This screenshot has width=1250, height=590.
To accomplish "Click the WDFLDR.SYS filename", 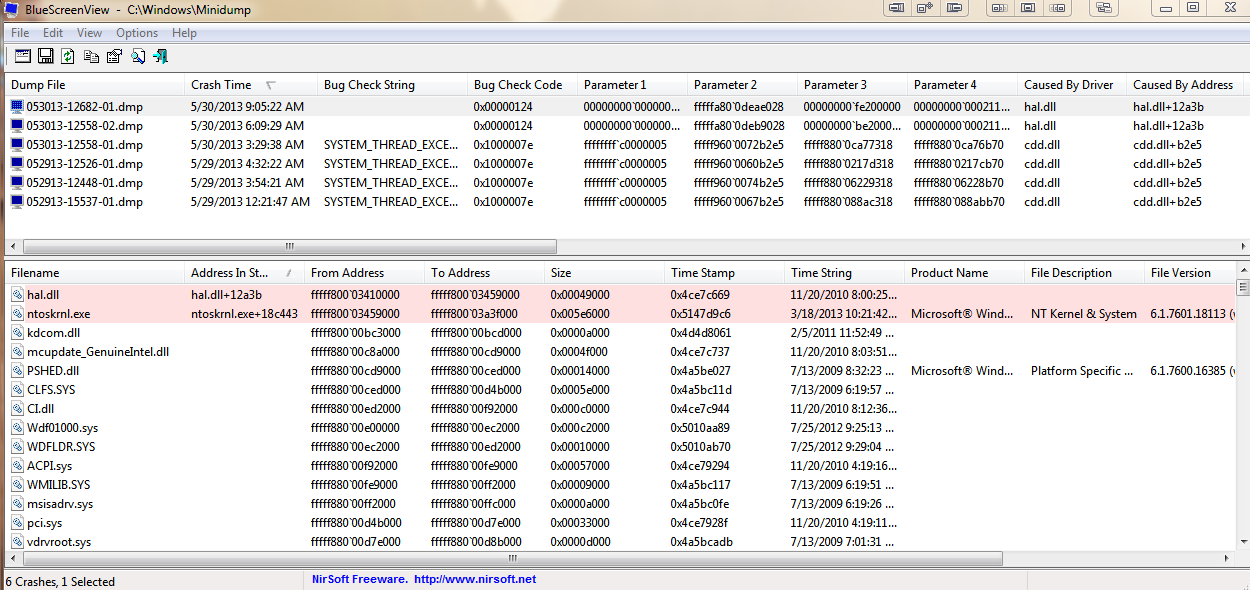I will [61, 447].
